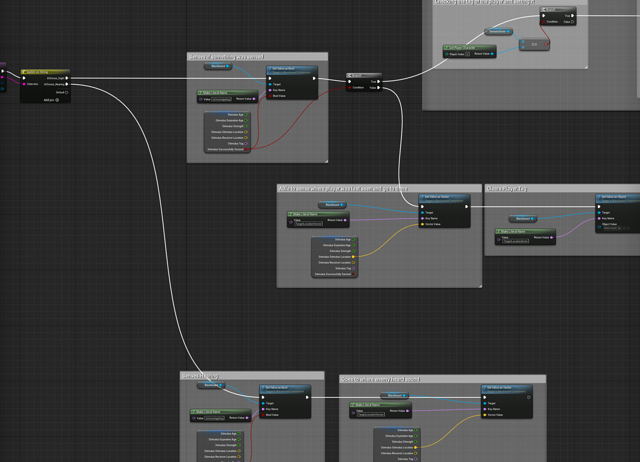Click exec output pin of Set Value as Vector in 'player was last seen' comment
The image size is (640, 462).
tap(467, 207)
